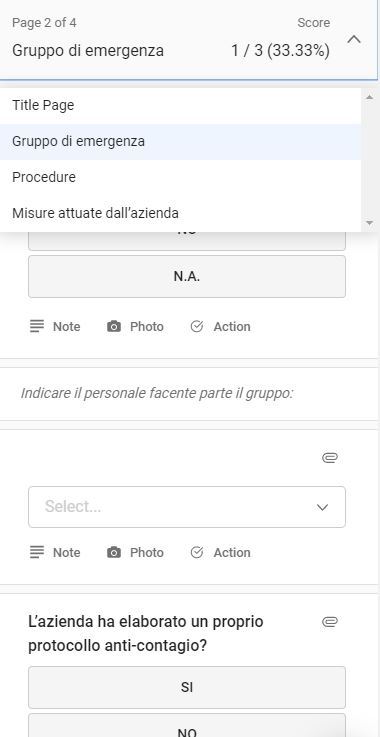Select Title Page from the list
Screen dimensions: 380x737
tap(180, 105)
